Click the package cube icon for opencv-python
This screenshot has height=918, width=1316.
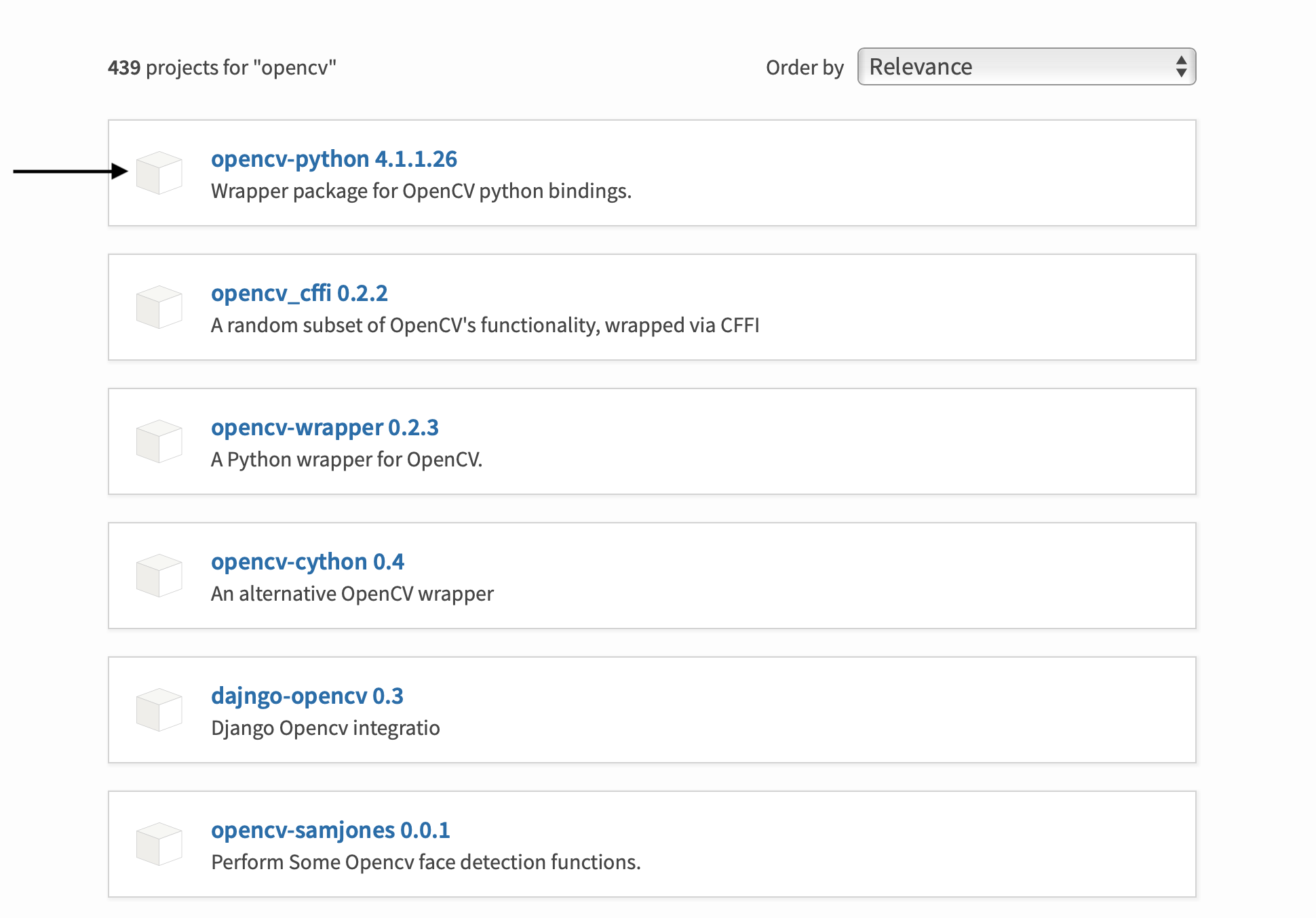159,173
